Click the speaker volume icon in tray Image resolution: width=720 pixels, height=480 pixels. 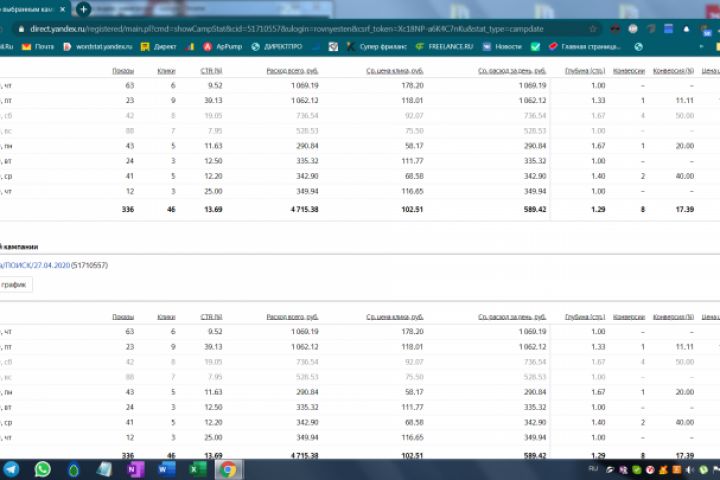tap(690, 470)
